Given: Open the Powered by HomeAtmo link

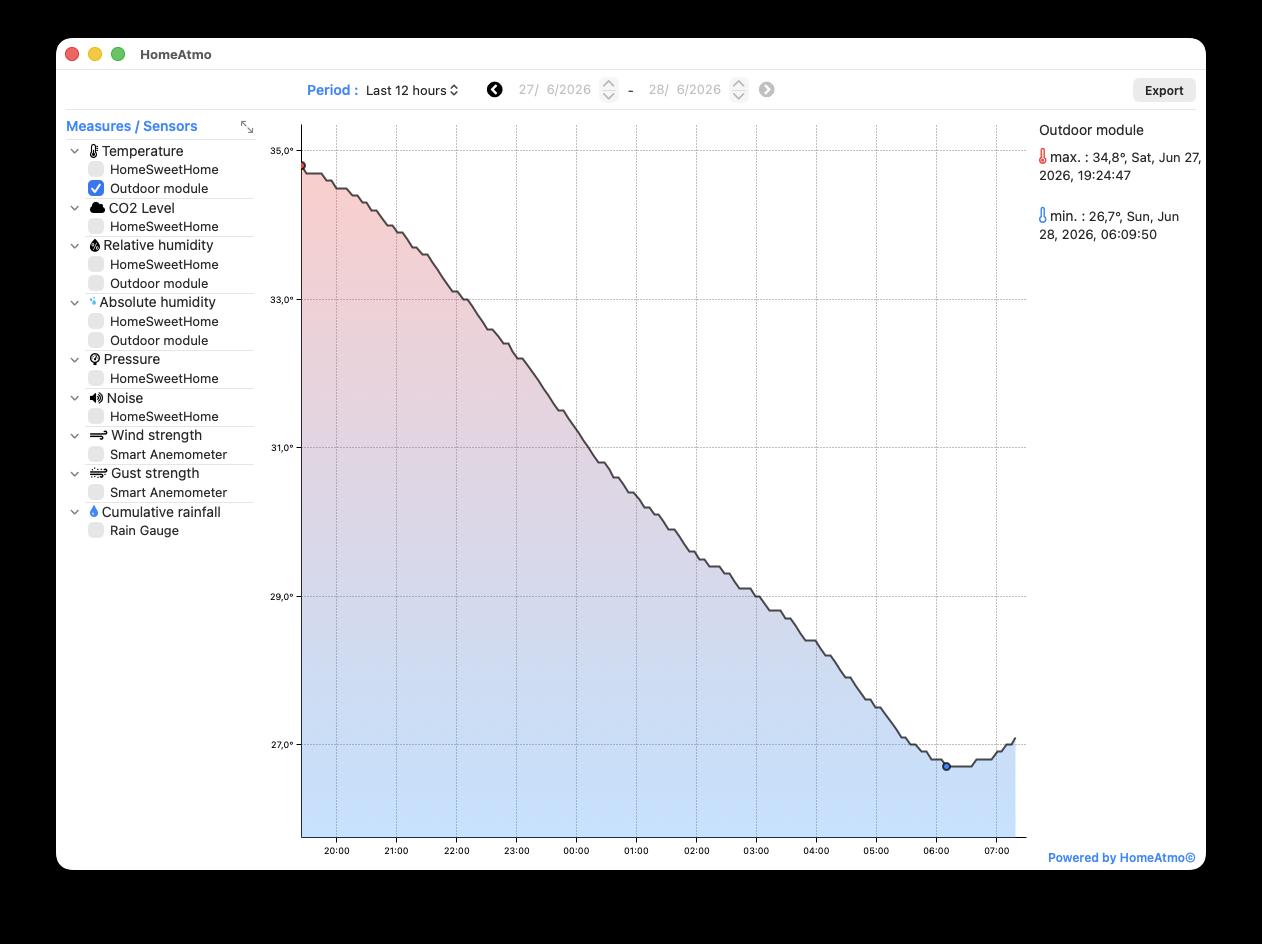Looking at the screenshot, I should (x=1121, y=857).
